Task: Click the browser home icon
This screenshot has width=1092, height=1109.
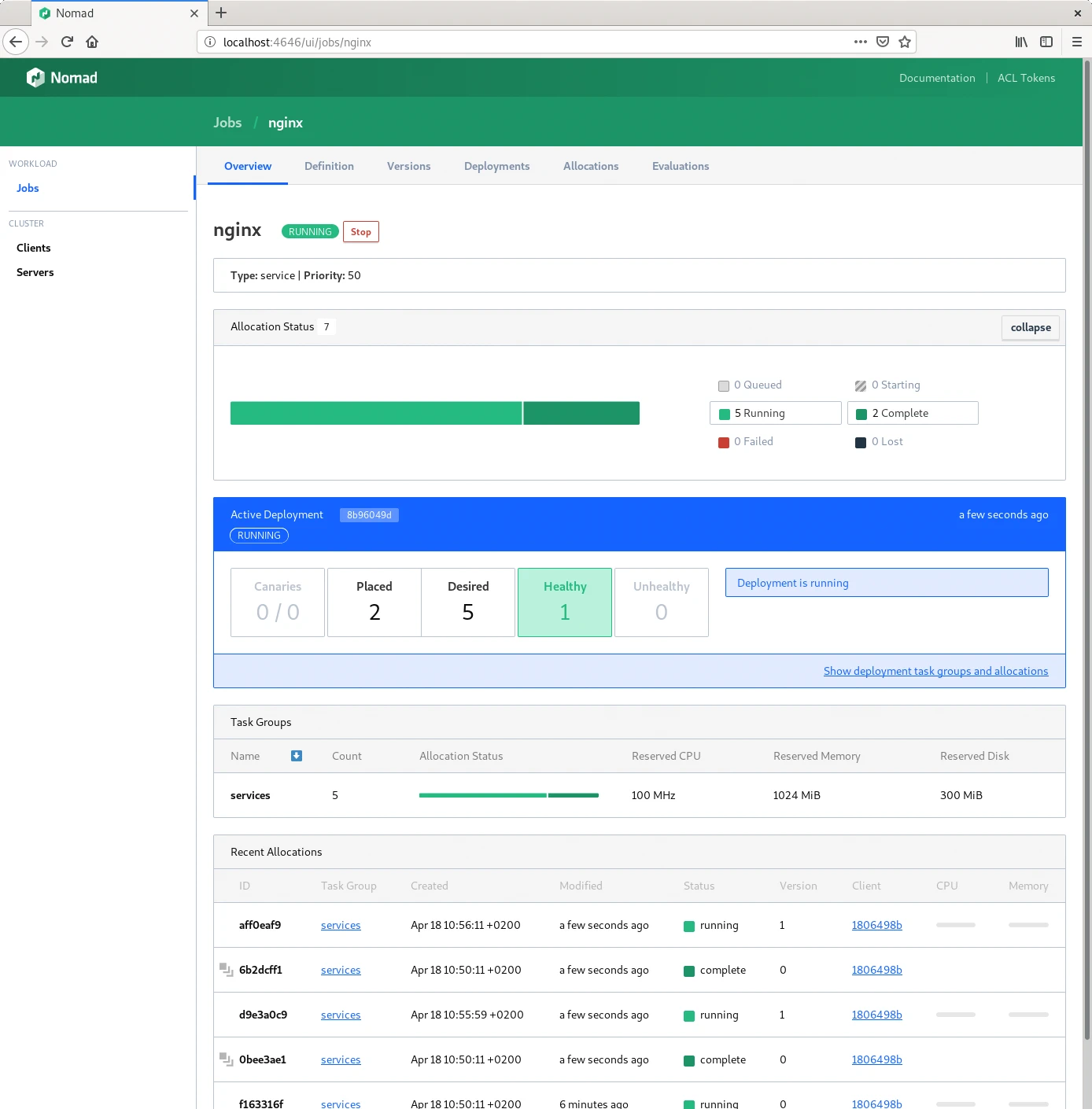Action: [x=92, y=42]
